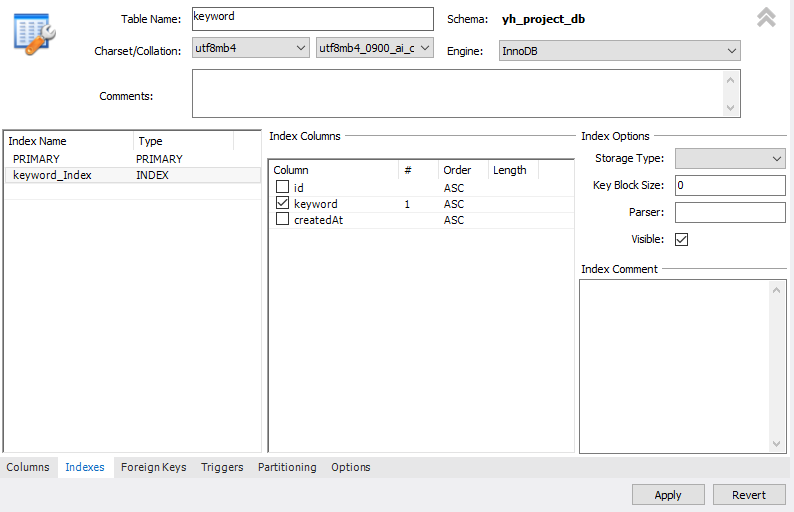Select the Indexes tab
This screenshot has height=512, width=794.
point(85,467)
